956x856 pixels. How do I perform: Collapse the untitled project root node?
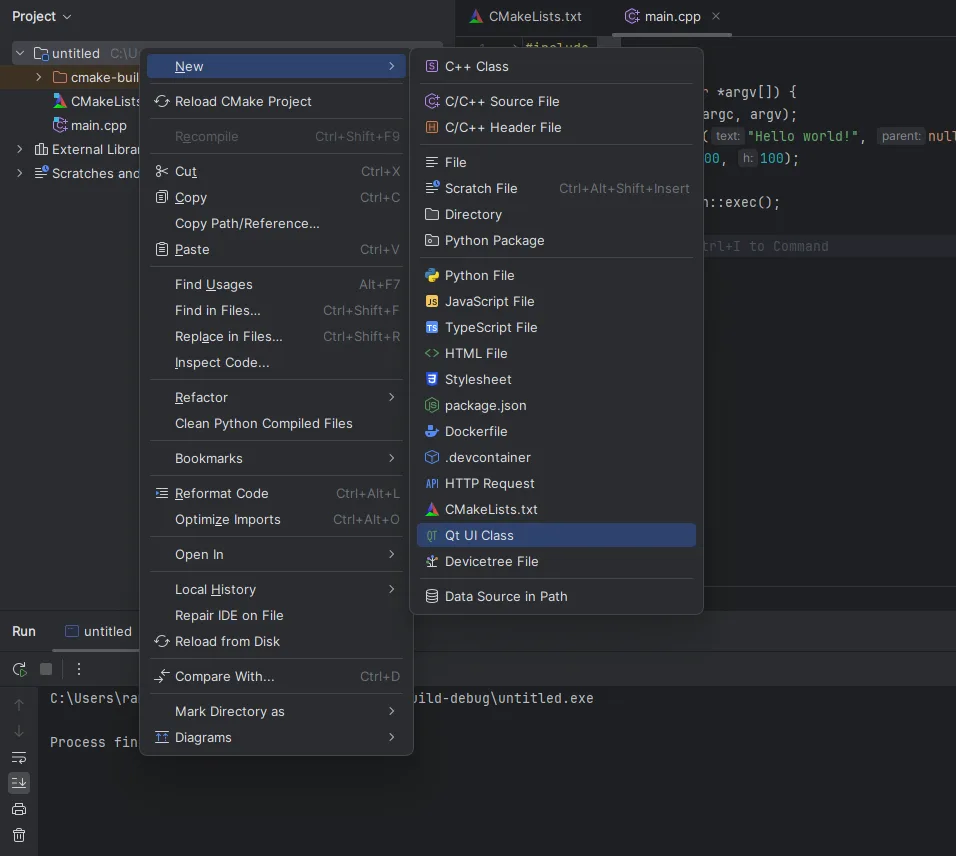(20, 53)
